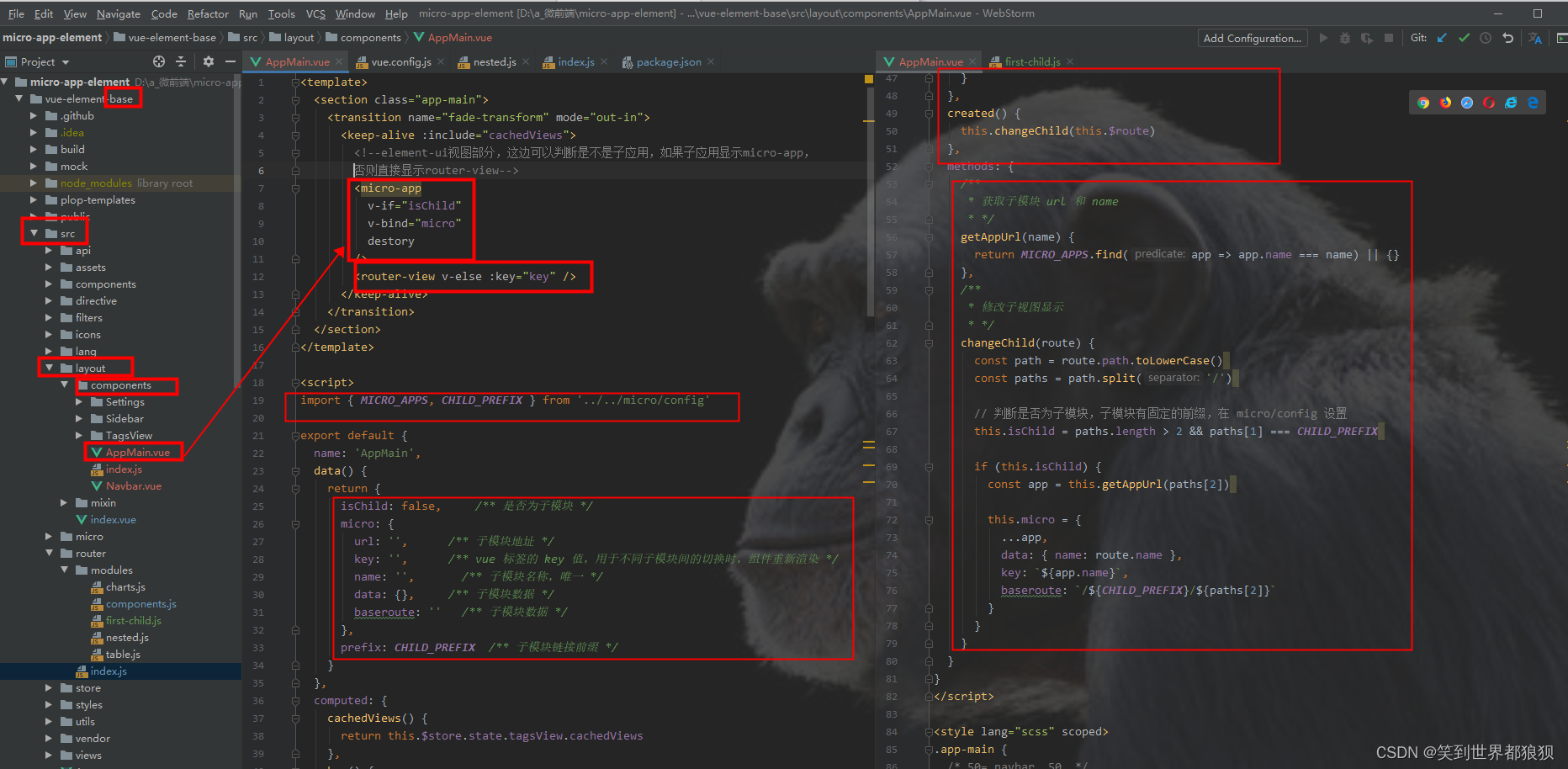Expand the .github folder

34,115
